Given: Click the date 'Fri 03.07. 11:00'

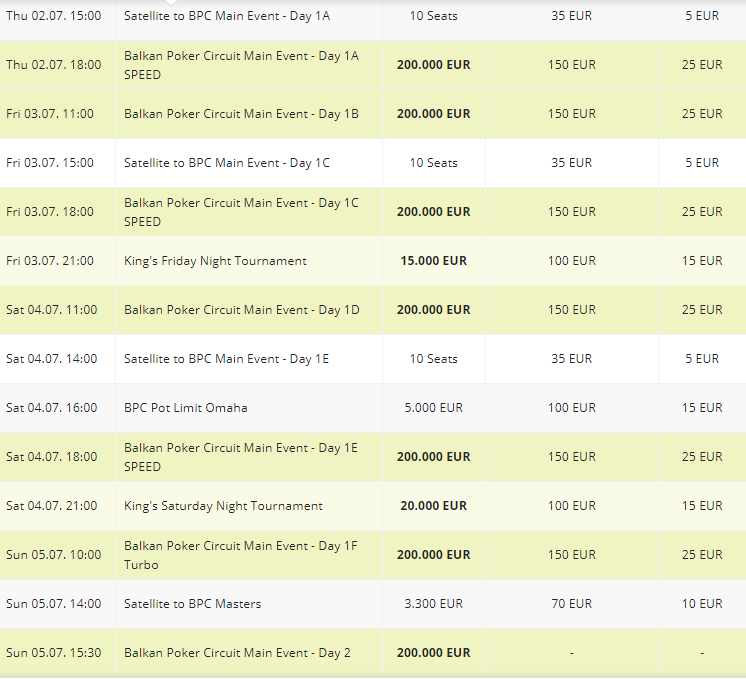Looking at the screenshot, I should (x=50, y=114).
